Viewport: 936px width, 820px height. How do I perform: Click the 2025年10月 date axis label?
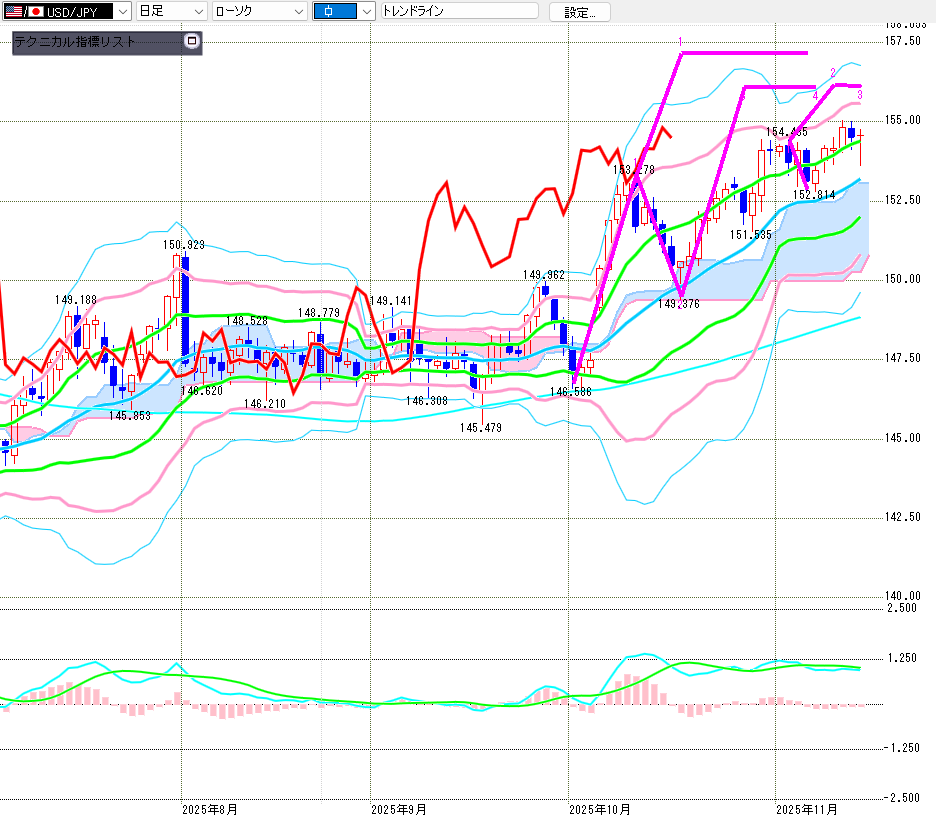(599, 808)
